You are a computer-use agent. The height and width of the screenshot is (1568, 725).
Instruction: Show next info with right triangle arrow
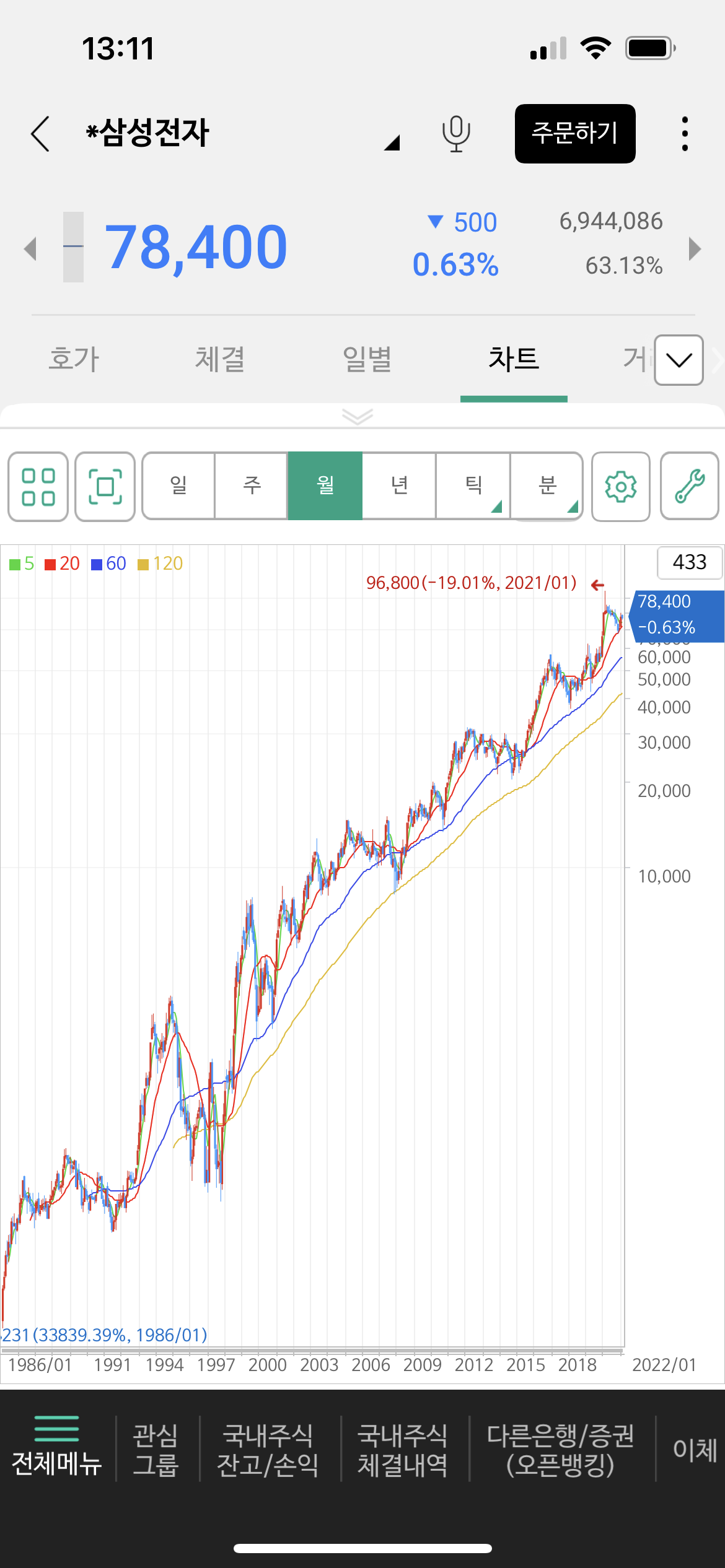click(695, 249)
